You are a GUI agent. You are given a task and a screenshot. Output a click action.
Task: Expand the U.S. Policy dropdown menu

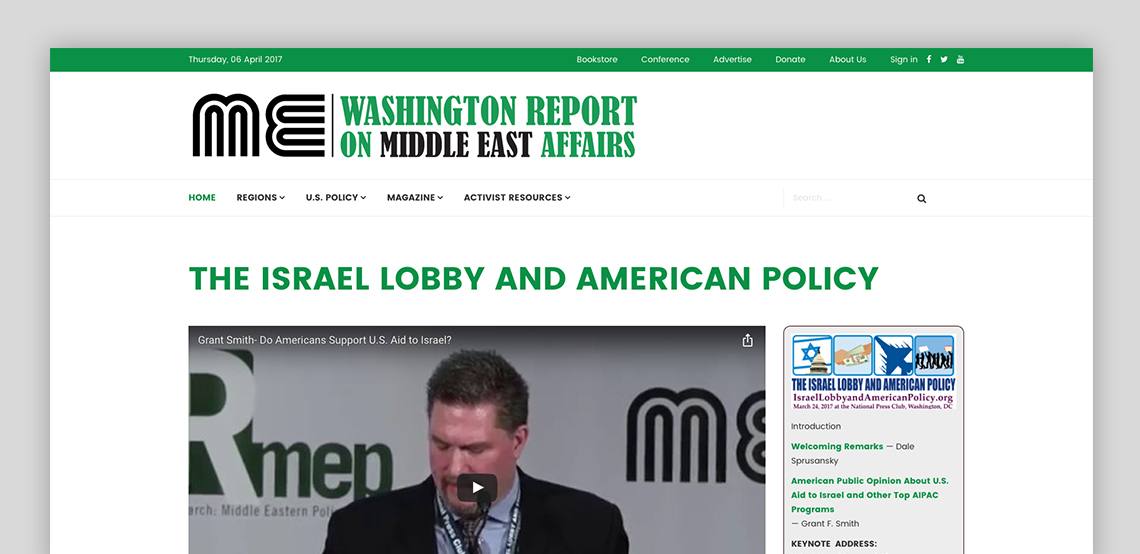(335, 198)
